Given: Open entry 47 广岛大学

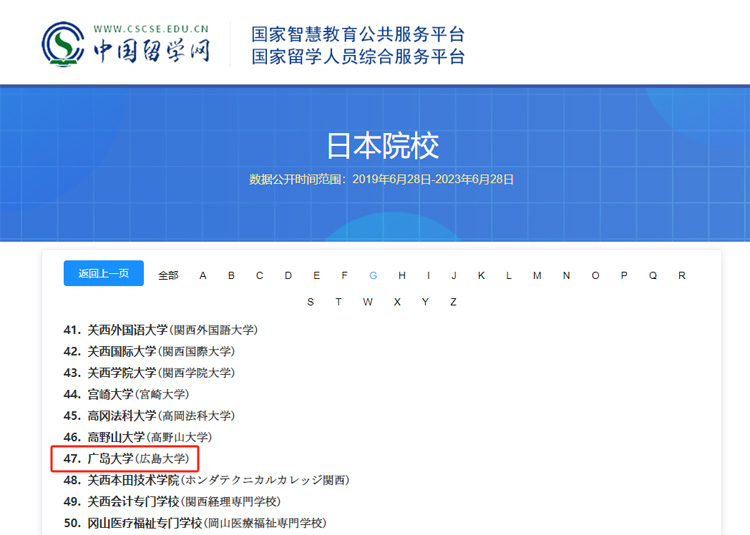Looking at the screenshot, I should (126, 459).
